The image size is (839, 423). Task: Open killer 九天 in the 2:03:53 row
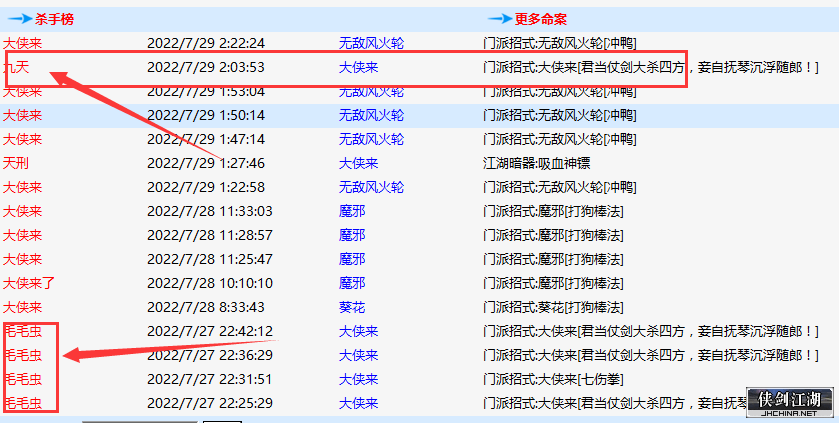[x=16, y=67]
